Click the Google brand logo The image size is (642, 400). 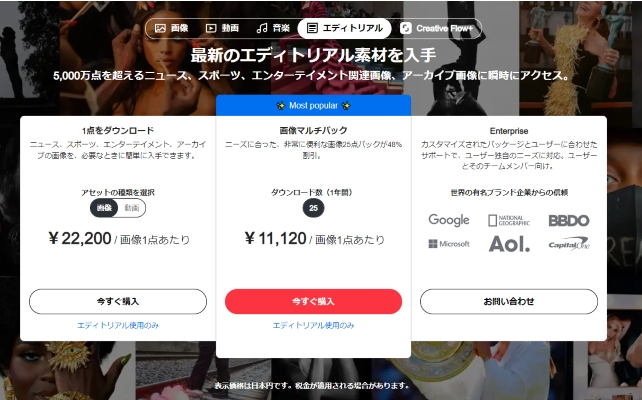[x=449, y=220]
